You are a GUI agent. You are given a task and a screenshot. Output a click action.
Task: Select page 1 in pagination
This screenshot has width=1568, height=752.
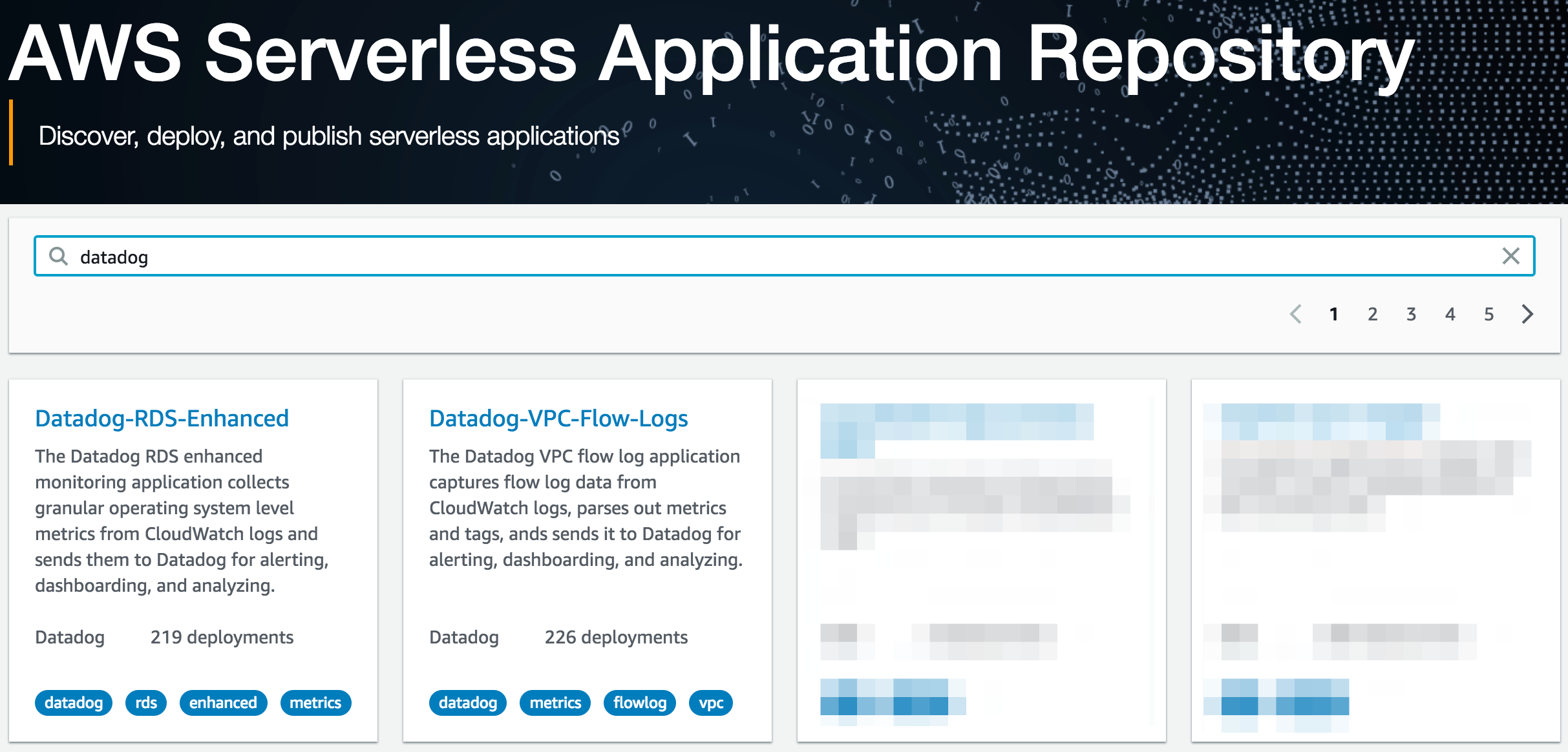(x=1333, y=315)
